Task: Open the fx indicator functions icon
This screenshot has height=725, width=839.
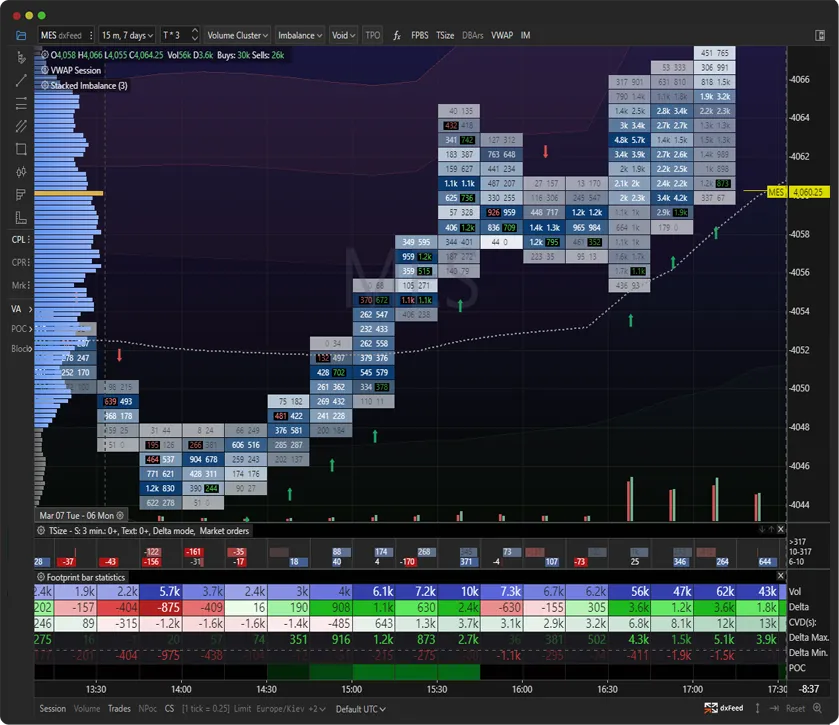Action: point(394,34)
